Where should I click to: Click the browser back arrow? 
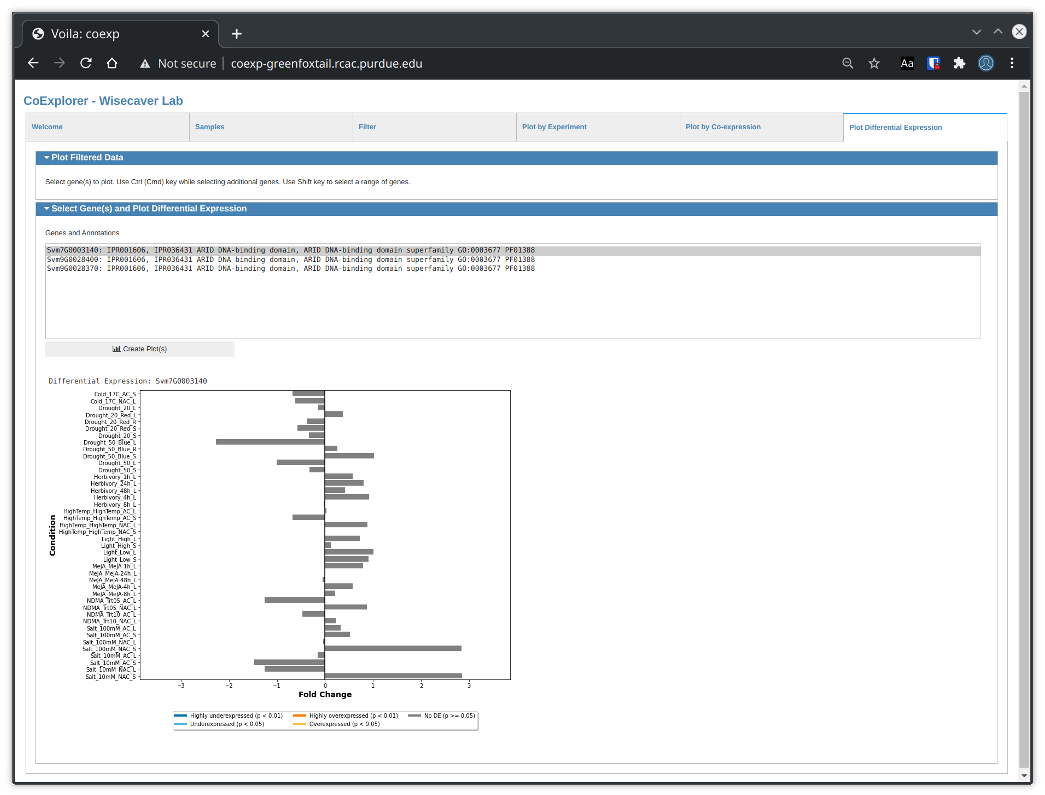33,63
